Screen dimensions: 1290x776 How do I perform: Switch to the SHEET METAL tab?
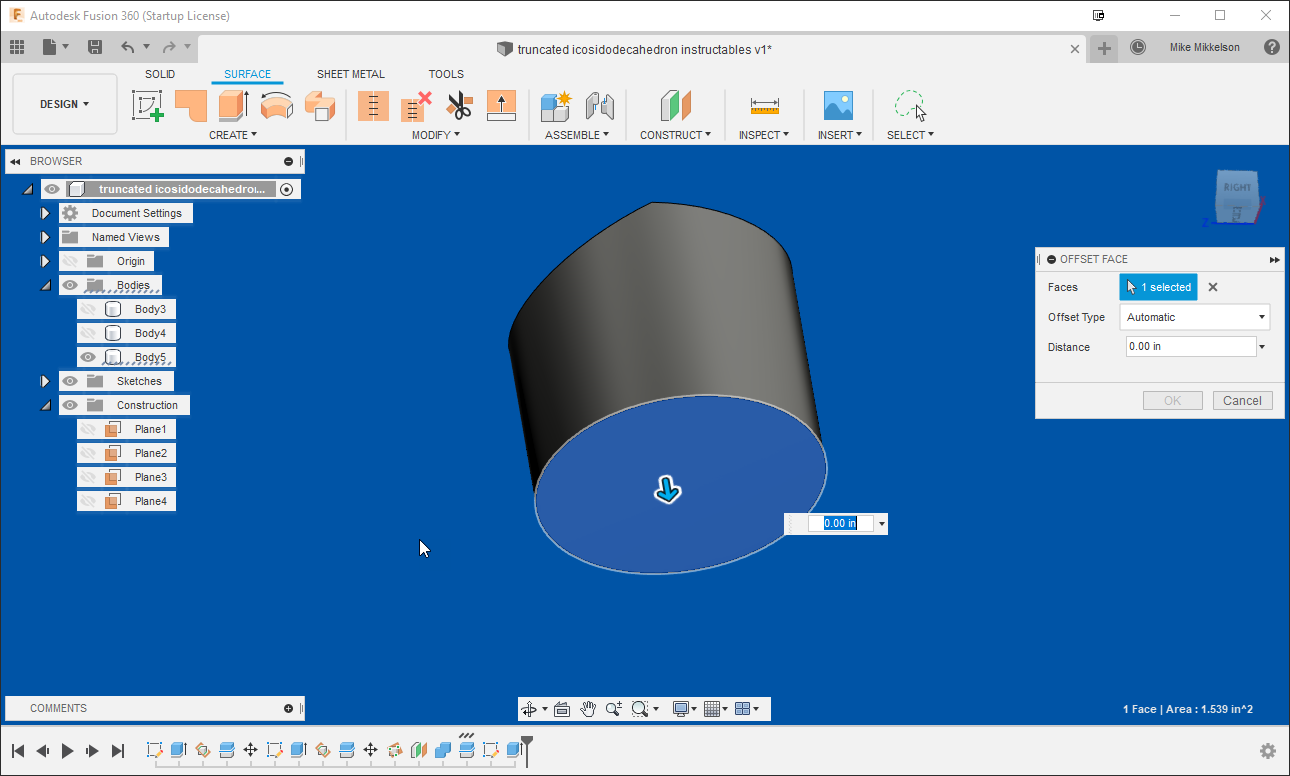tap(350, 73)
